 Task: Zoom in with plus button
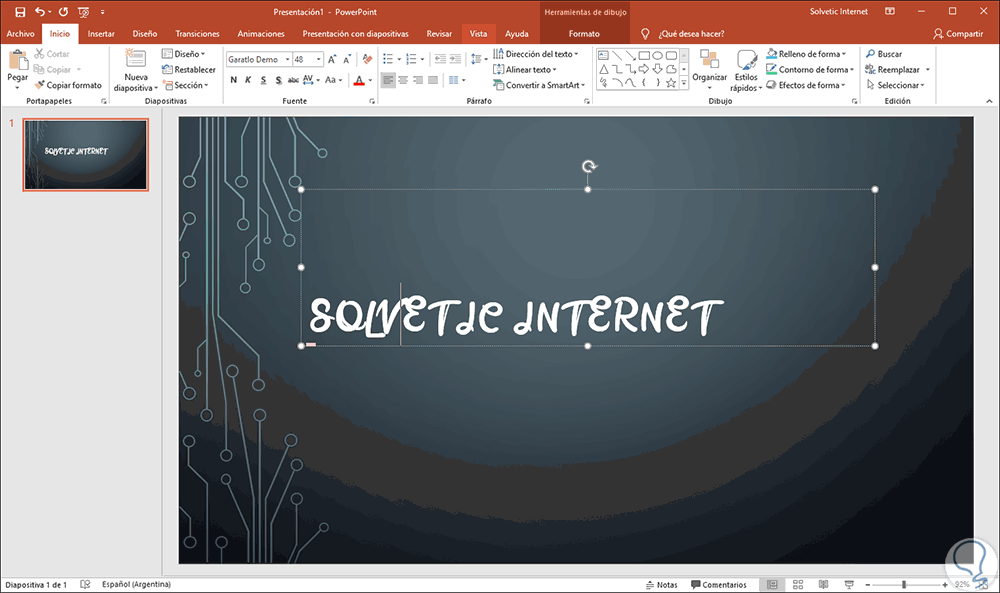click(945, 584)
